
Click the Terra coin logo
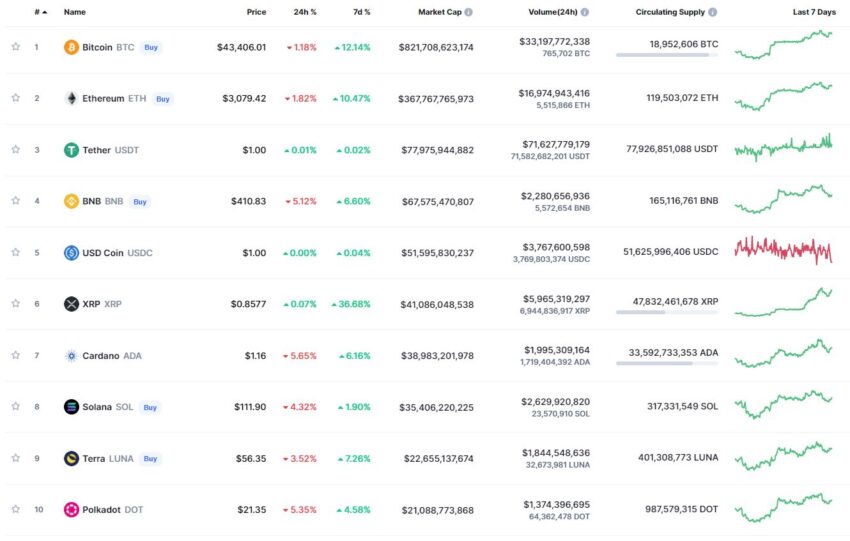point(71,459)
